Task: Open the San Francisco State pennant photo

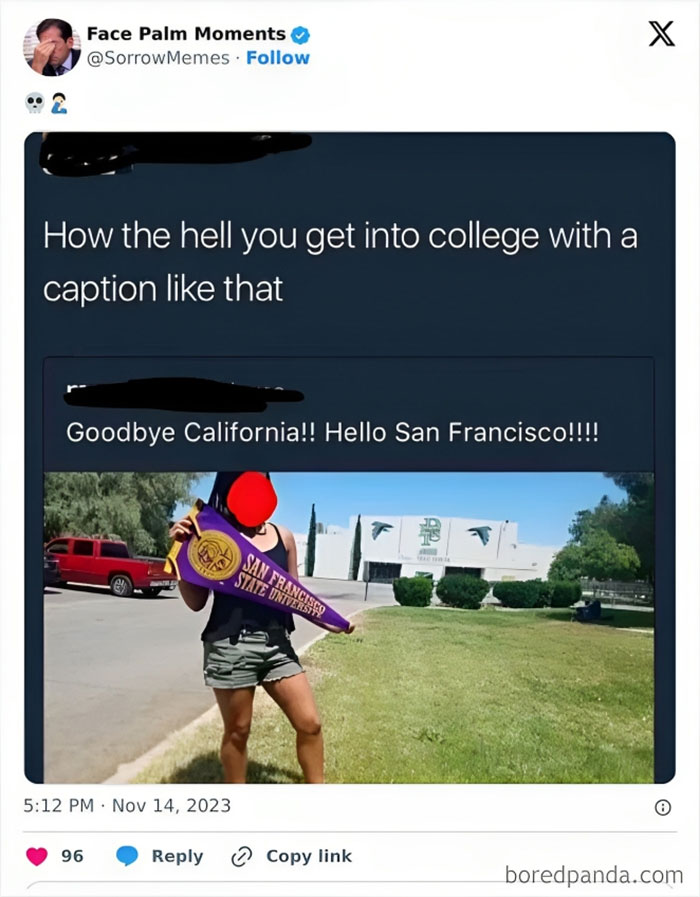Action: 349,628
